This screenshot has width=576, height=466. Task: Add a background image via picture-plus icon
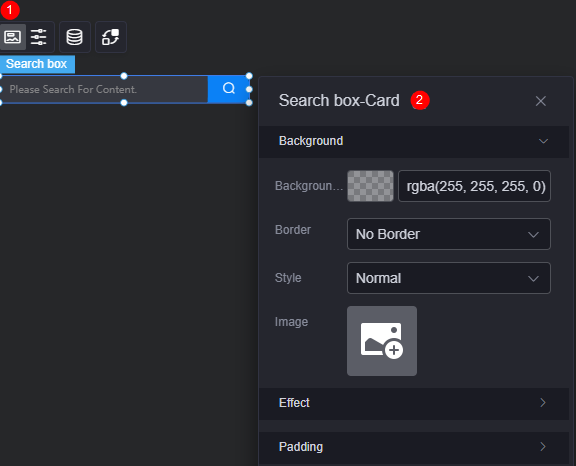pyautogui.click(x=382, y=341)
